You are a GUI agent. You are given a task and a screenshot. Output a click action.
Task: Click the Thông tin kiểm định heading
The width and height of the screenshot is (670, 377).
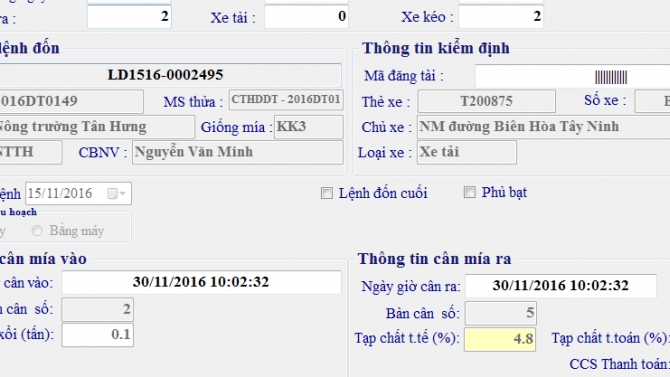pyautogui.click(x=436, y=48)
